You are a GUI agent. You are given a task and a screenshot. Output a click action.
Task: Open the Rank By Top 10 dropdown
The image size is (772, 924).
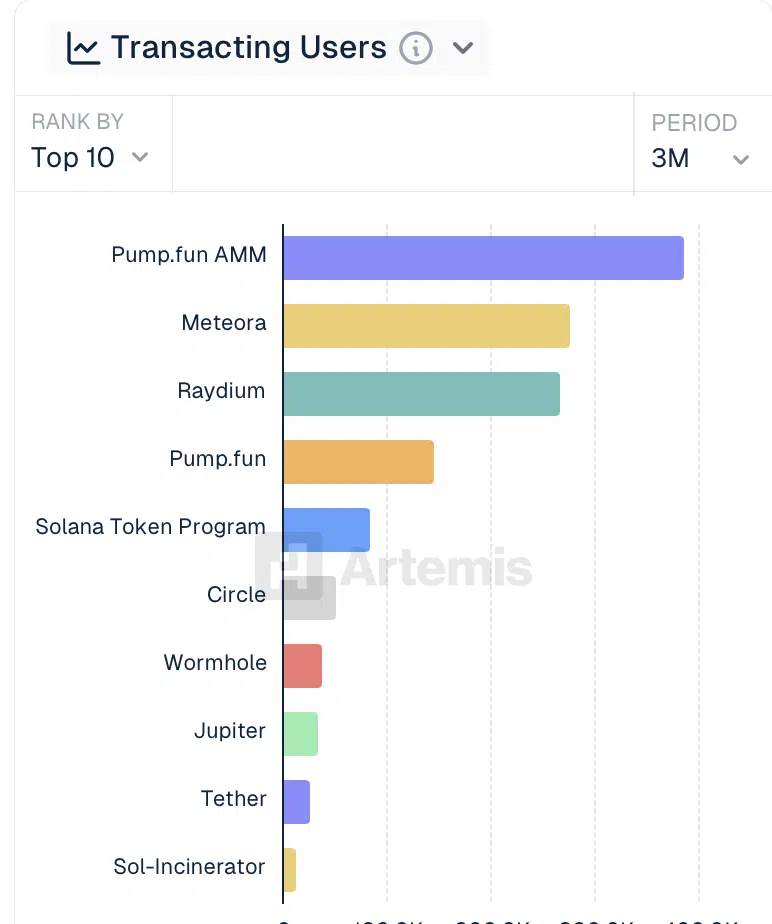point(90,157)
